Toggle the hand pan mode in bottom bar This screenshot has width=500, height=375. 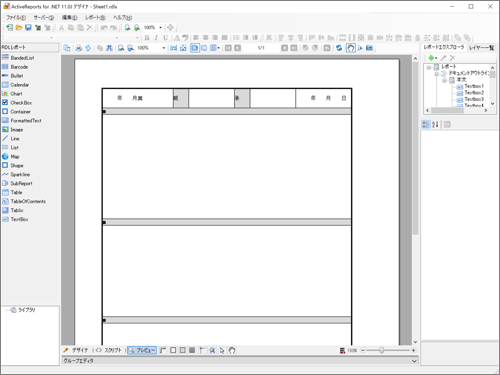coord(232,350)
